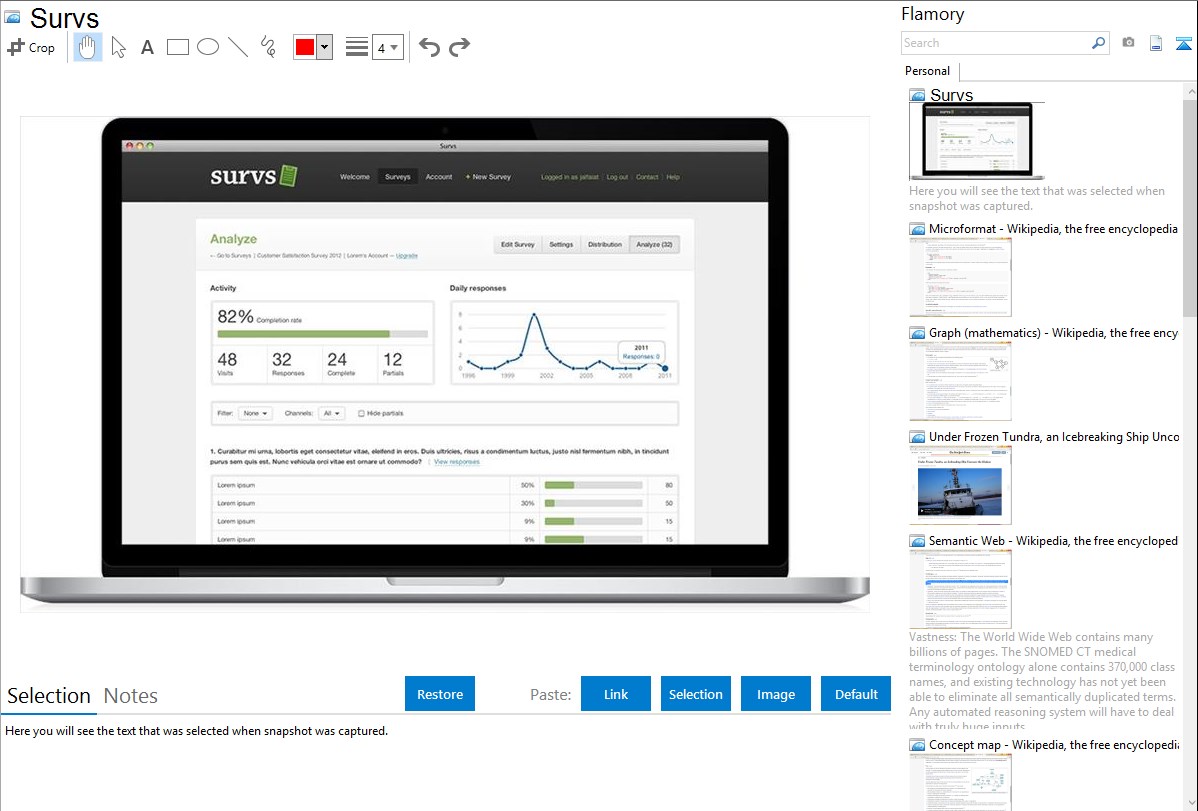Click icon beside Under Frozen Tundra title
Viewport: 1198px width, 811px height.
917,436
